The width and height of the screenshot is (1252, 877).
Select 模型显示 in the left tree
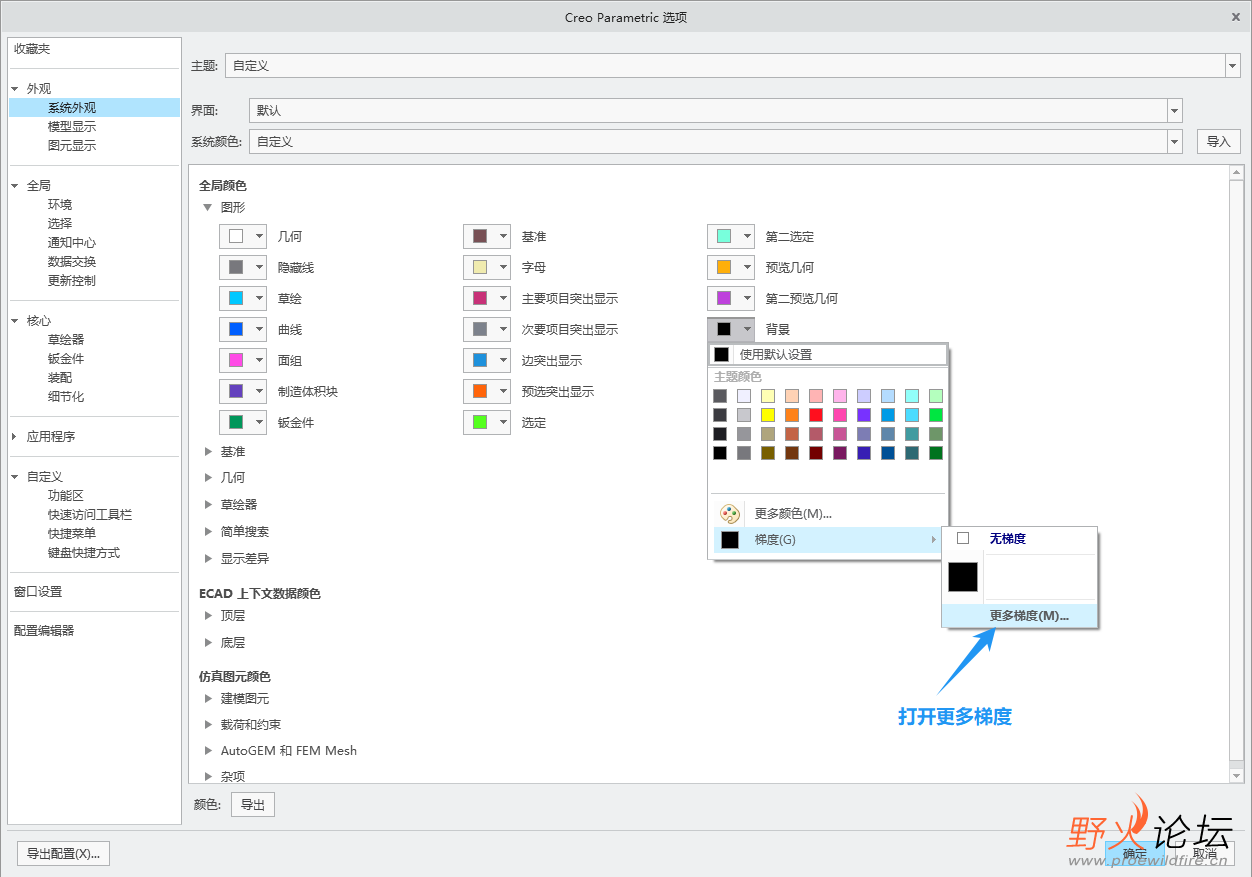[72, 127]
